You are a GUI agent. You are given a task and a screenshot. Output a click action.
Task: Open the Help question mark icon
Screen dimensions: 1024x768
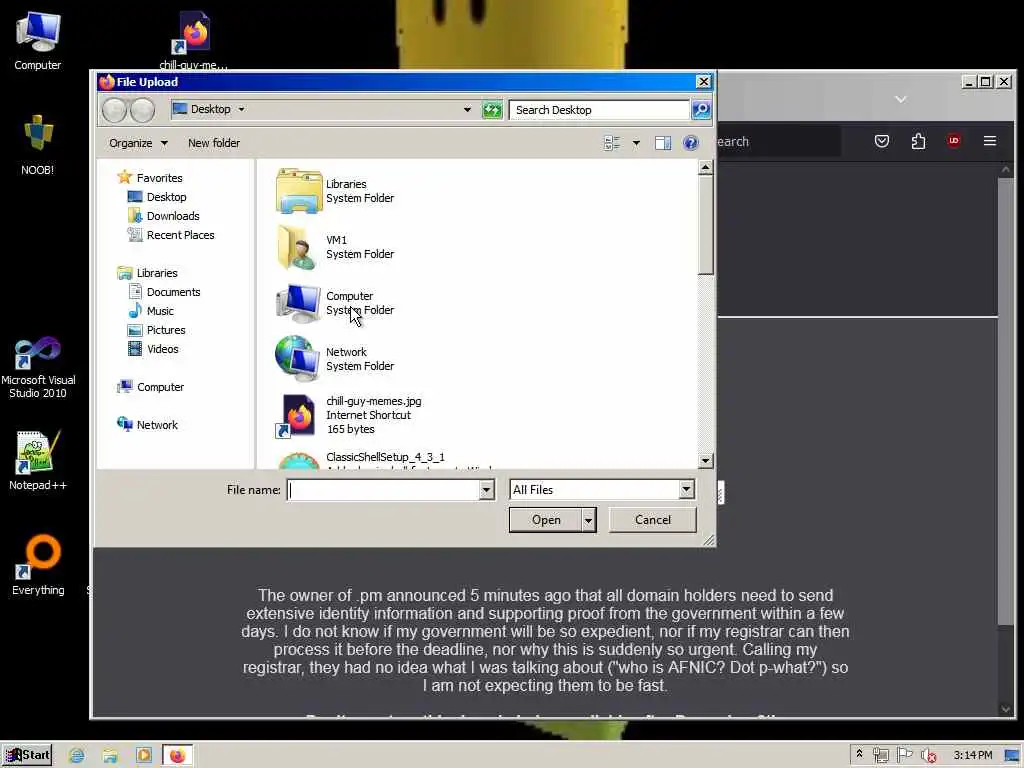pos(690,143)
